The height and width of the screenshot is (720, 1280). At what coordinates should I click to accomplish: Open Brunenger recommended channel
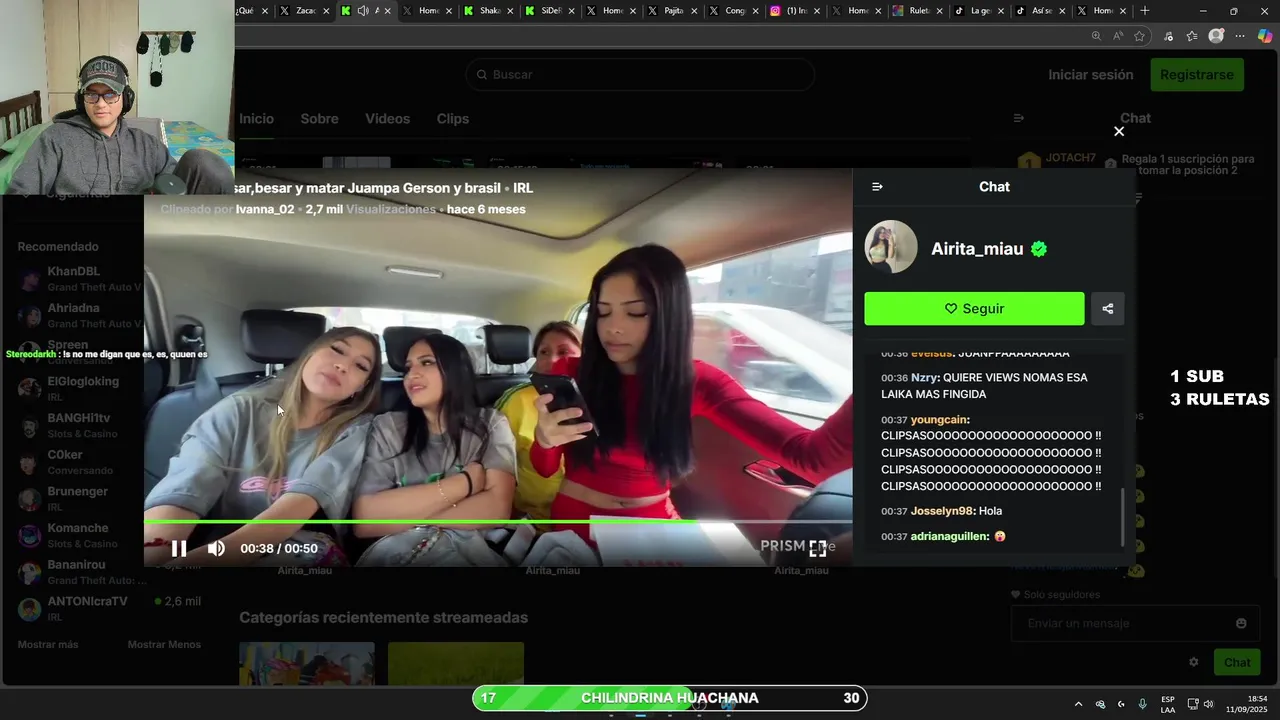(x=80, y=499)
